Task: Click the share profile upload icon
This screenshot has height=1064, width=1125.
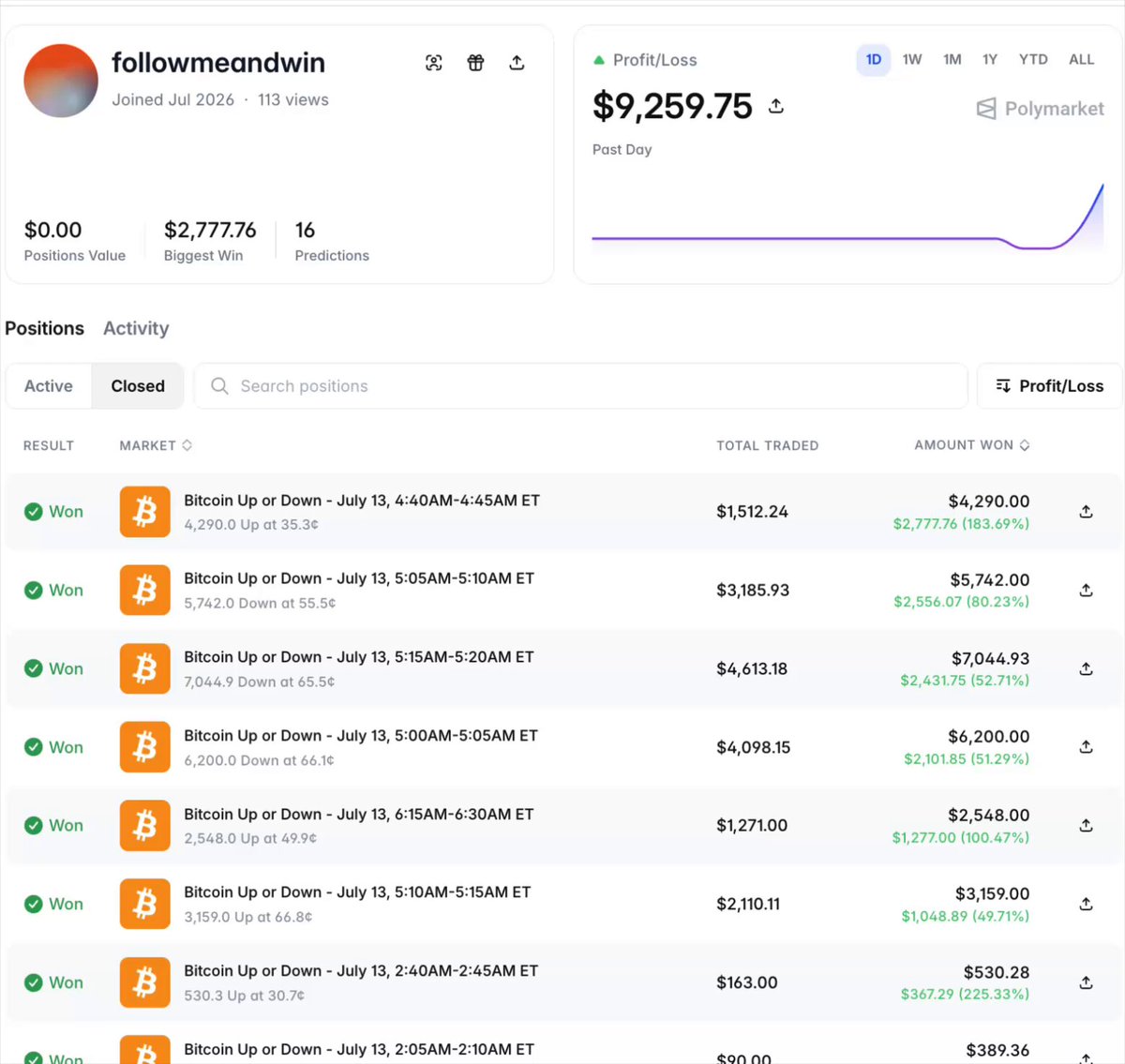Action: point(517,63)
